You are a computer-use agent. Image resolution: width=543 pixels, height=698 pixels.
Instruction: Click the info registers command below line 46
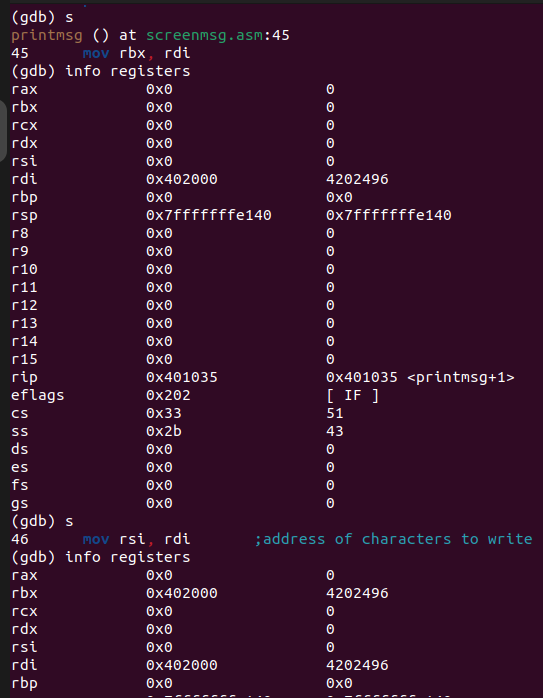coord(128,557)
